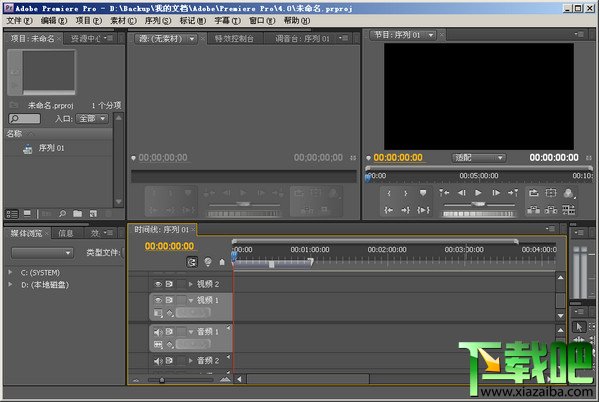Expand the 视频 2 track
The height and width of the screenshot is (402, 599).
coord(191,284)
